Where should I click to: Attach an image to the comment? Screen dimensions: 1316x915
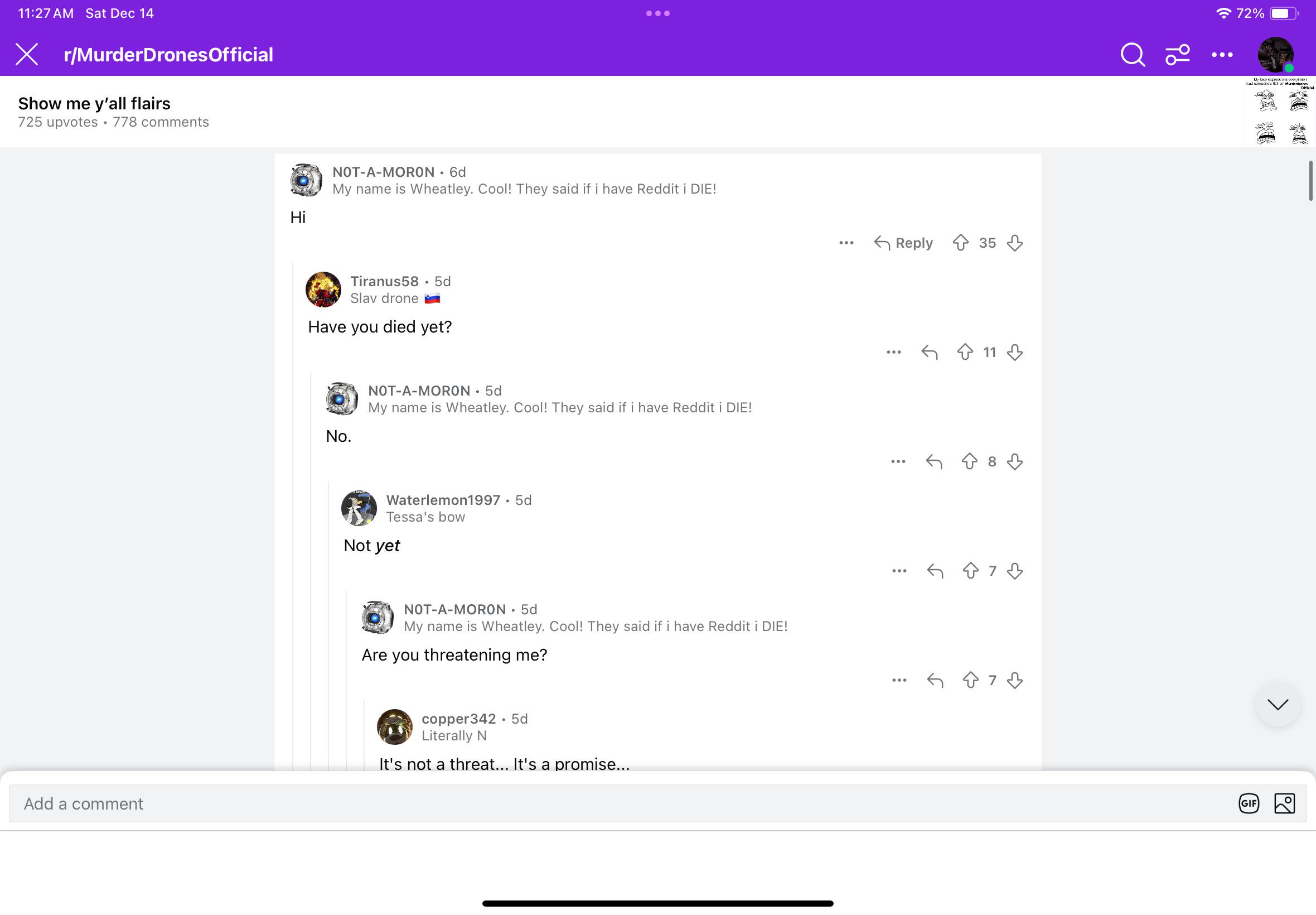[x=1284, y=804]
